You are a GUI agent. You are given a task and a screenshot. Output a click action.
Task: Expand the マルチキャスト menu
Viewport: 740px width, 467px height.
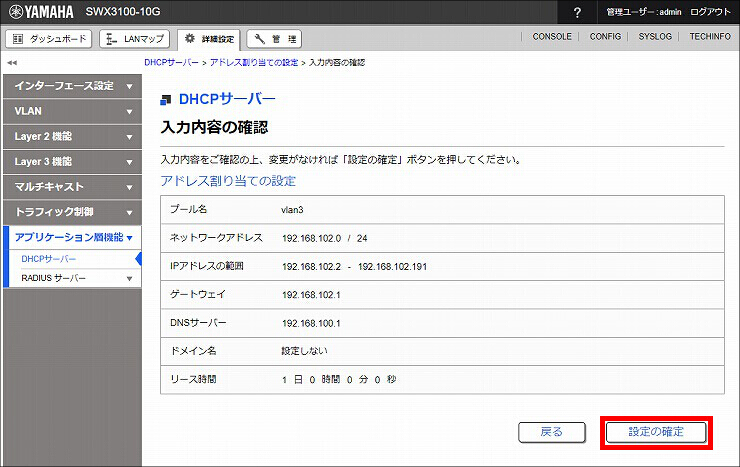tap(72, 187)
